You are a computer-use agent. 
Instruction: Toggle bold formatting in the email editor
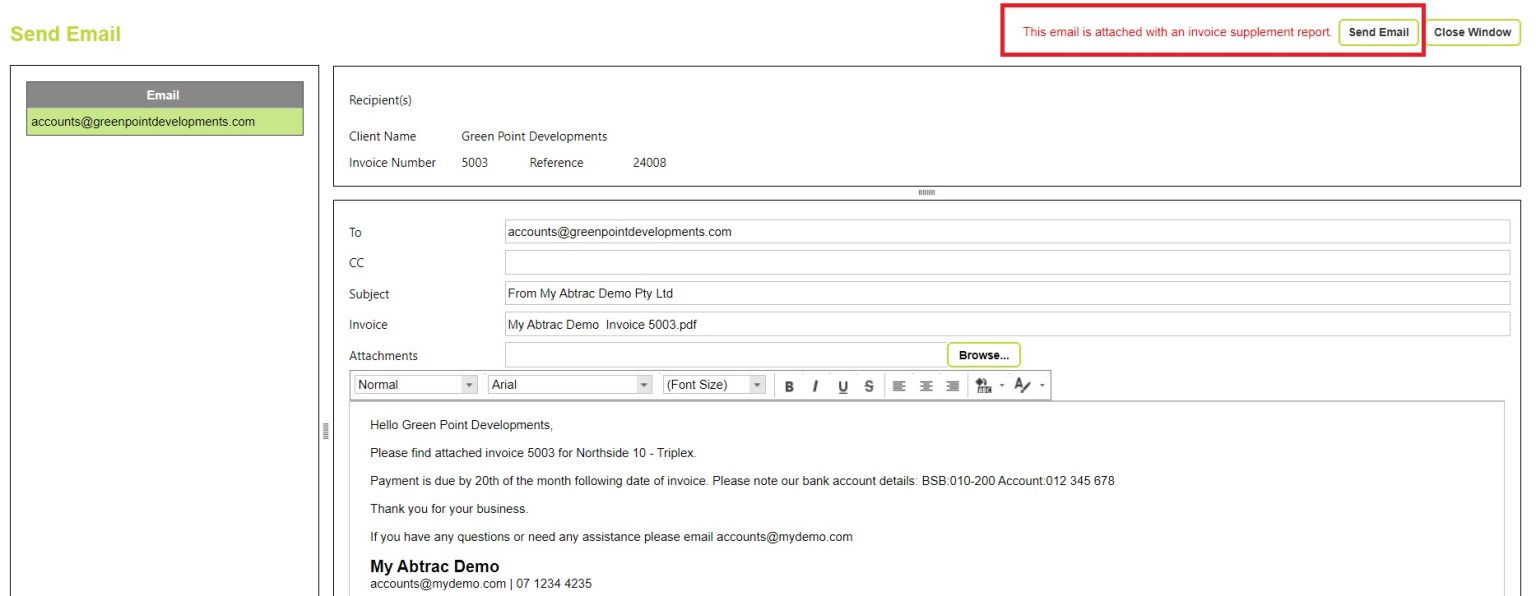pos(789,386)
